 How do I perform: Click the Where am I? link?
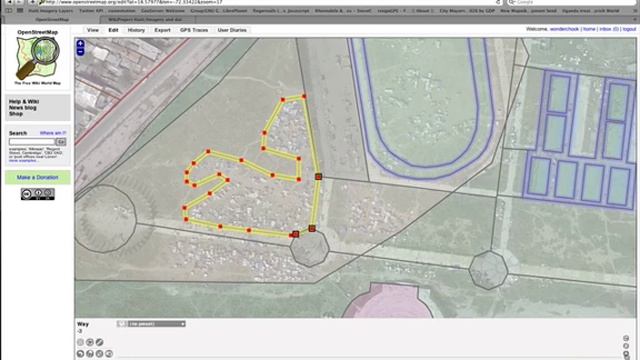(x=53, y=133)
